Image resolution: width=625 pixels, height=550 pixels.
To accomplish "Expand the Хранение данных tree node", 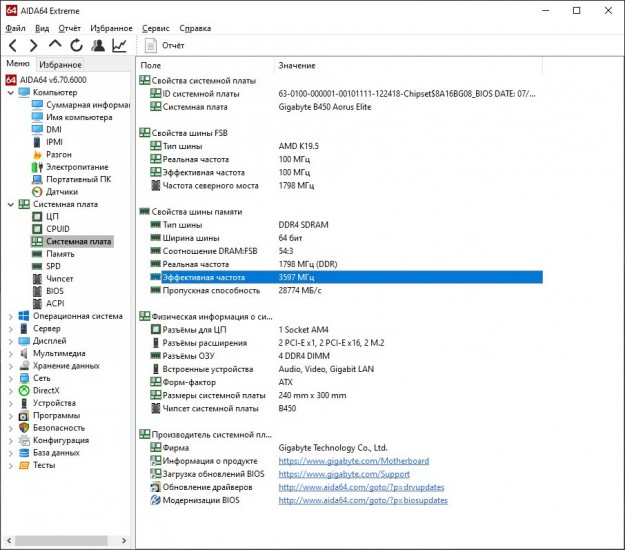I will click(x=11, y=366).
